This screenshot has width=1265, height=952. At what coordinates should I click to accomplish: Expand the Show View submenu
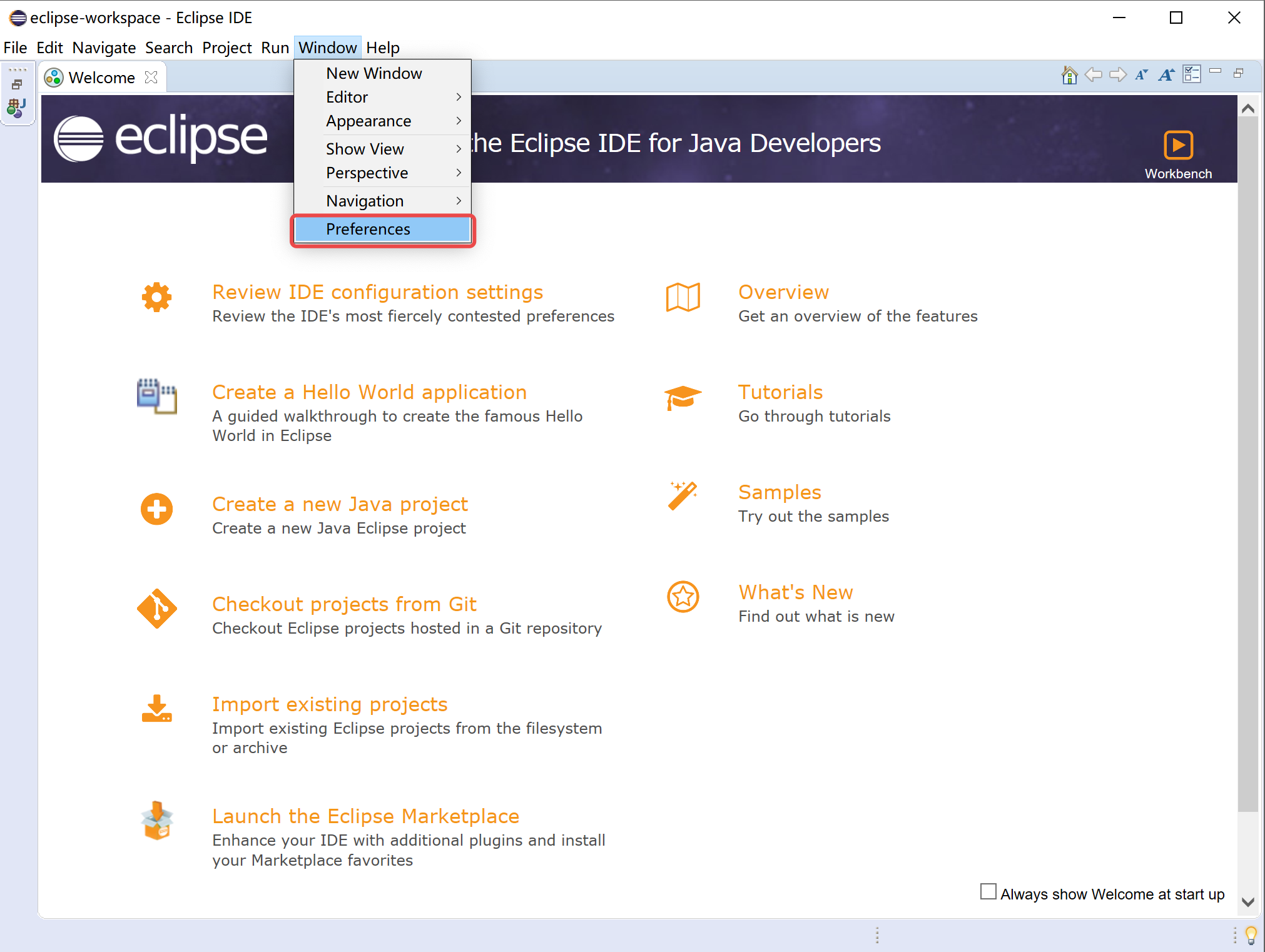pos(382,149)
